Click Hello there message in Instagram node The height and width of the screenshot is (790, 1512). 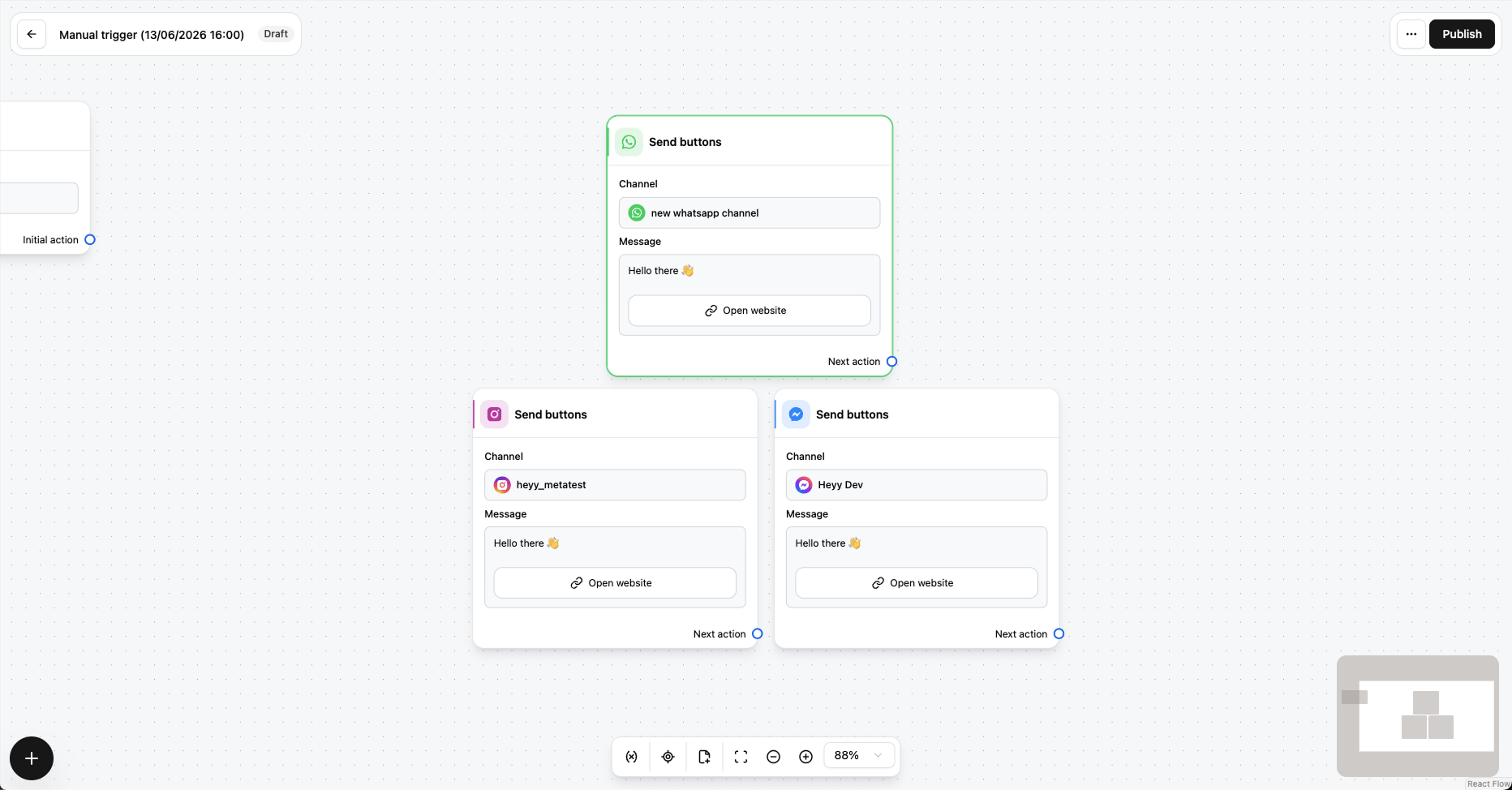point(526,543)
